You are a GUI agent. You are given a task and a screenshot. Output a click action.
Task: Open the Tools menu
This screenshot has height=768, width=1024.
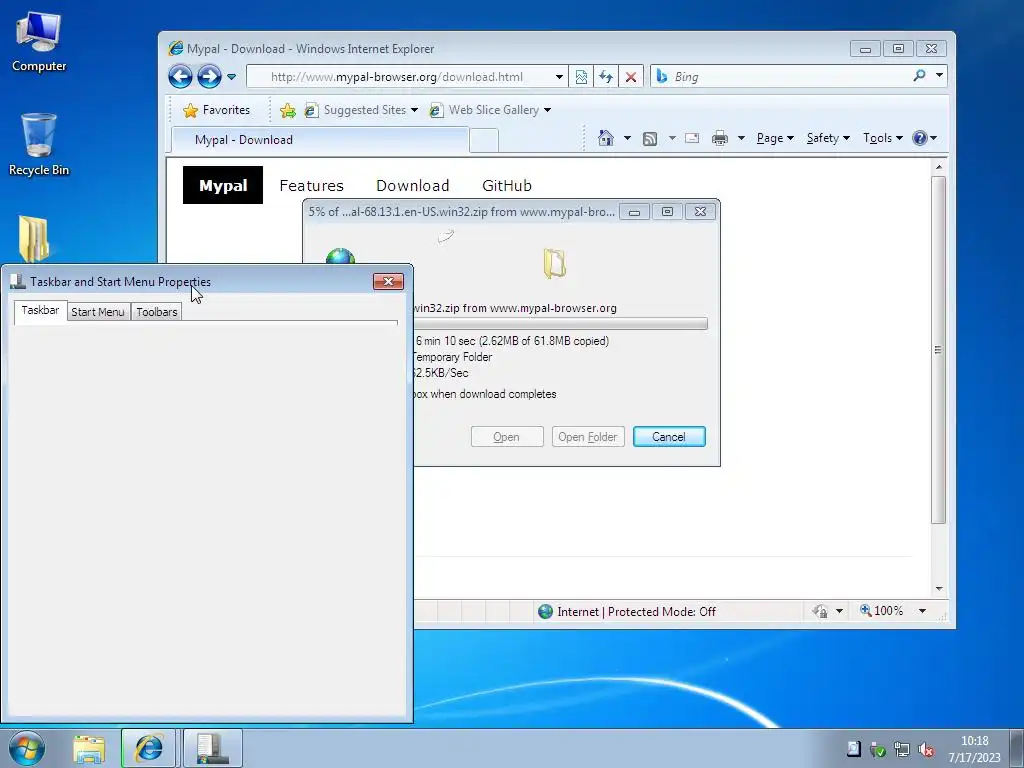point(882,138)
